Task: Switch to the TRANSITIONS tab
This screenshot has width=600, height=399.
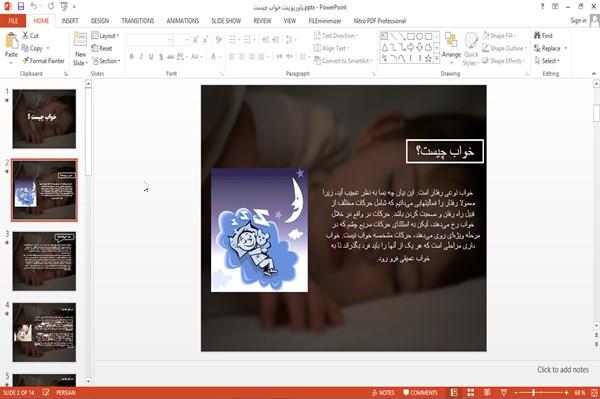Action: [x=138, y=21]
